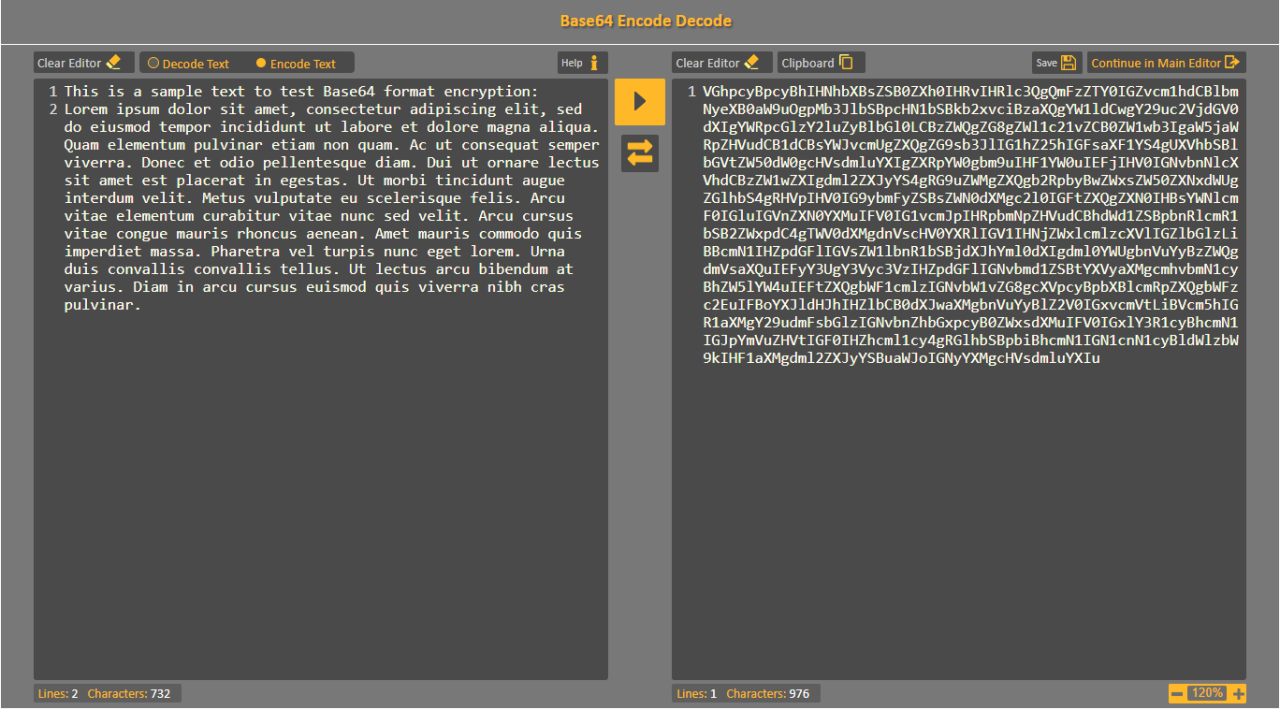Click the 120% zoom level value
Image resolution: width=1280 pixels, height=710 pixels.
coord(1208,693)
